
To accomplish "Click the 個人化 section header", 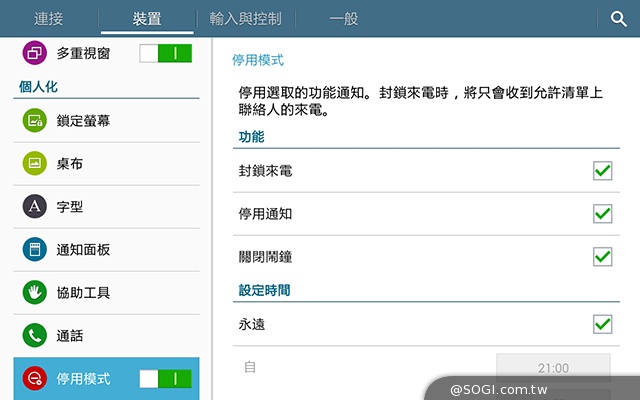I will pos(38,87).
